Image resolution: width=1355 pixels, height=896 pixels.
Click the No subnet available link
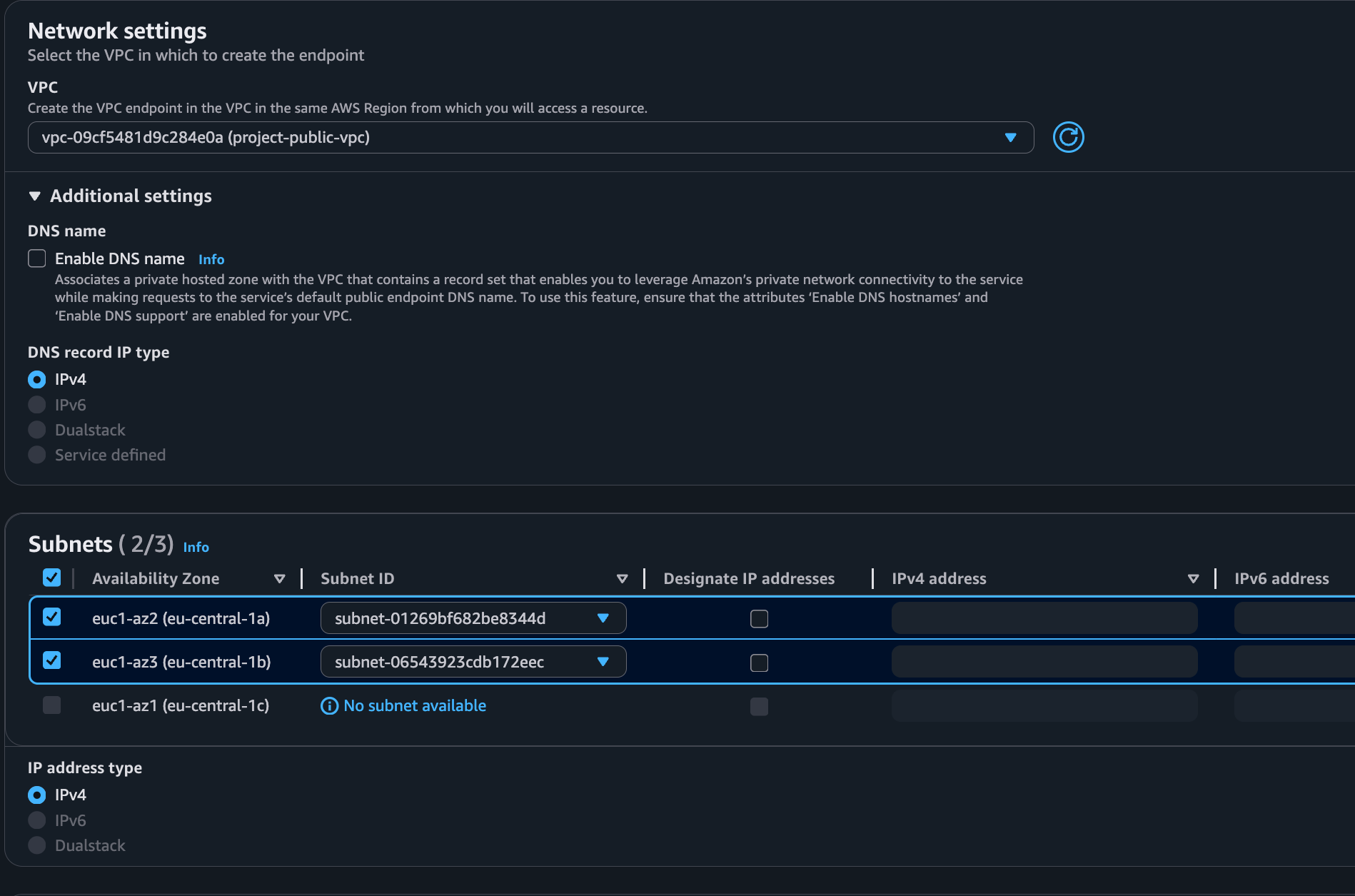[414, 705]
